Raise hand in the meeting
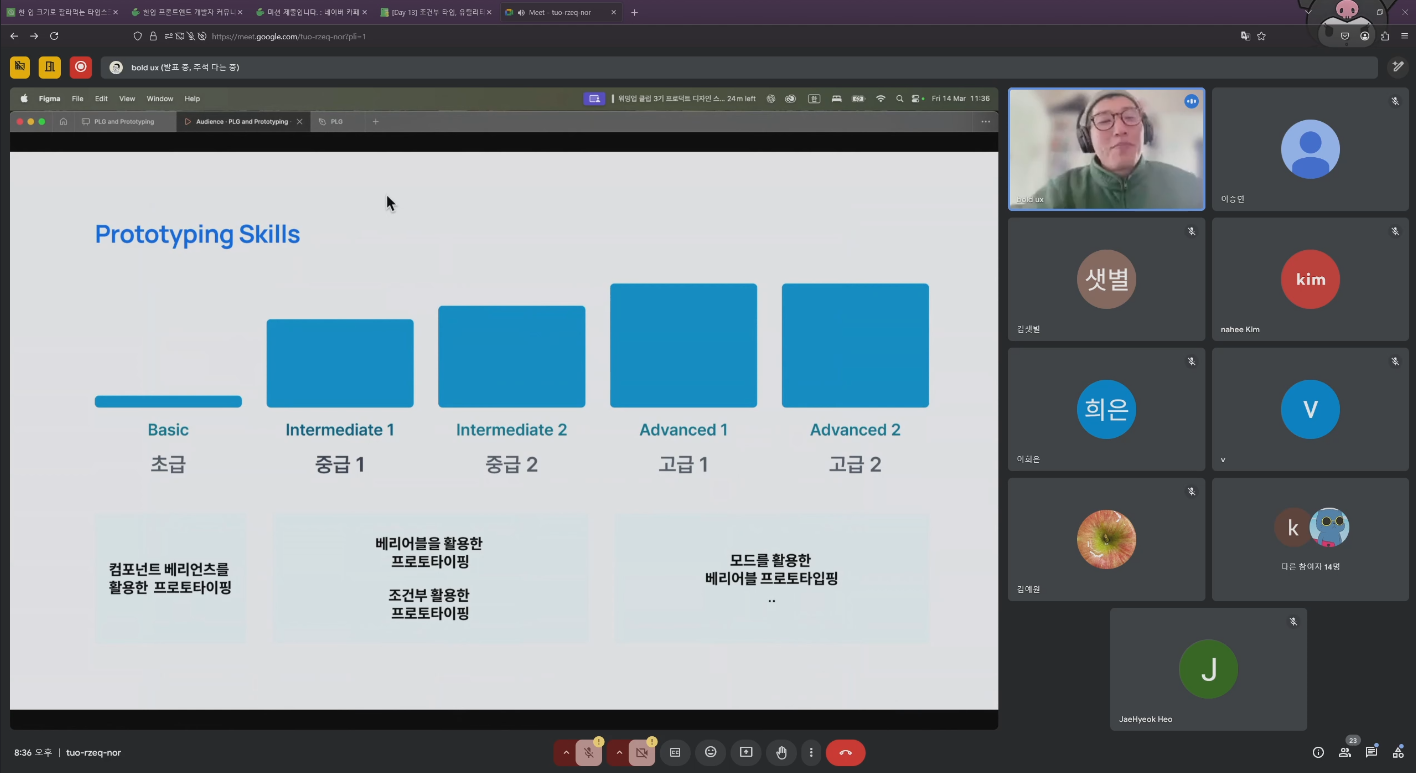Screen dimensions: 1416x773 [782, 752]
